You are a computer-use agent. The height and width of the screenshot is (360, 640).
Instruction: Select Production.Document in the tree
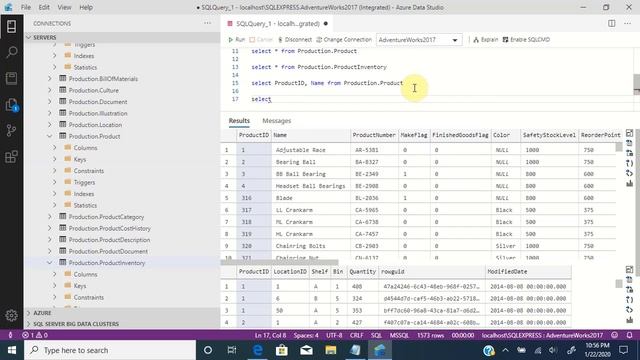[x=98, y=102]
